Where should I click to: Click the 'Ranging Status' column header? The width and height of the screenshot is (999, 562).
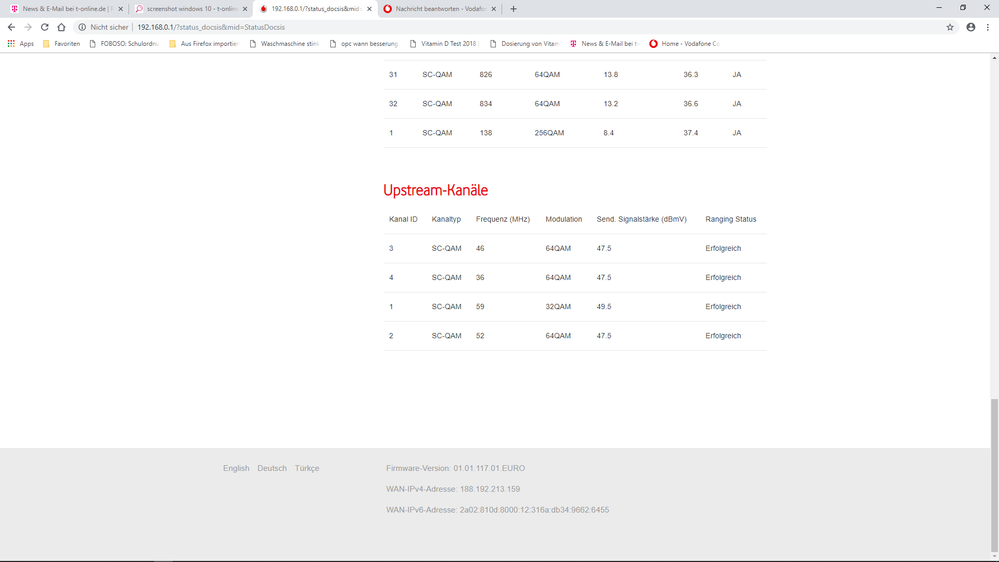tap(731, 219)
